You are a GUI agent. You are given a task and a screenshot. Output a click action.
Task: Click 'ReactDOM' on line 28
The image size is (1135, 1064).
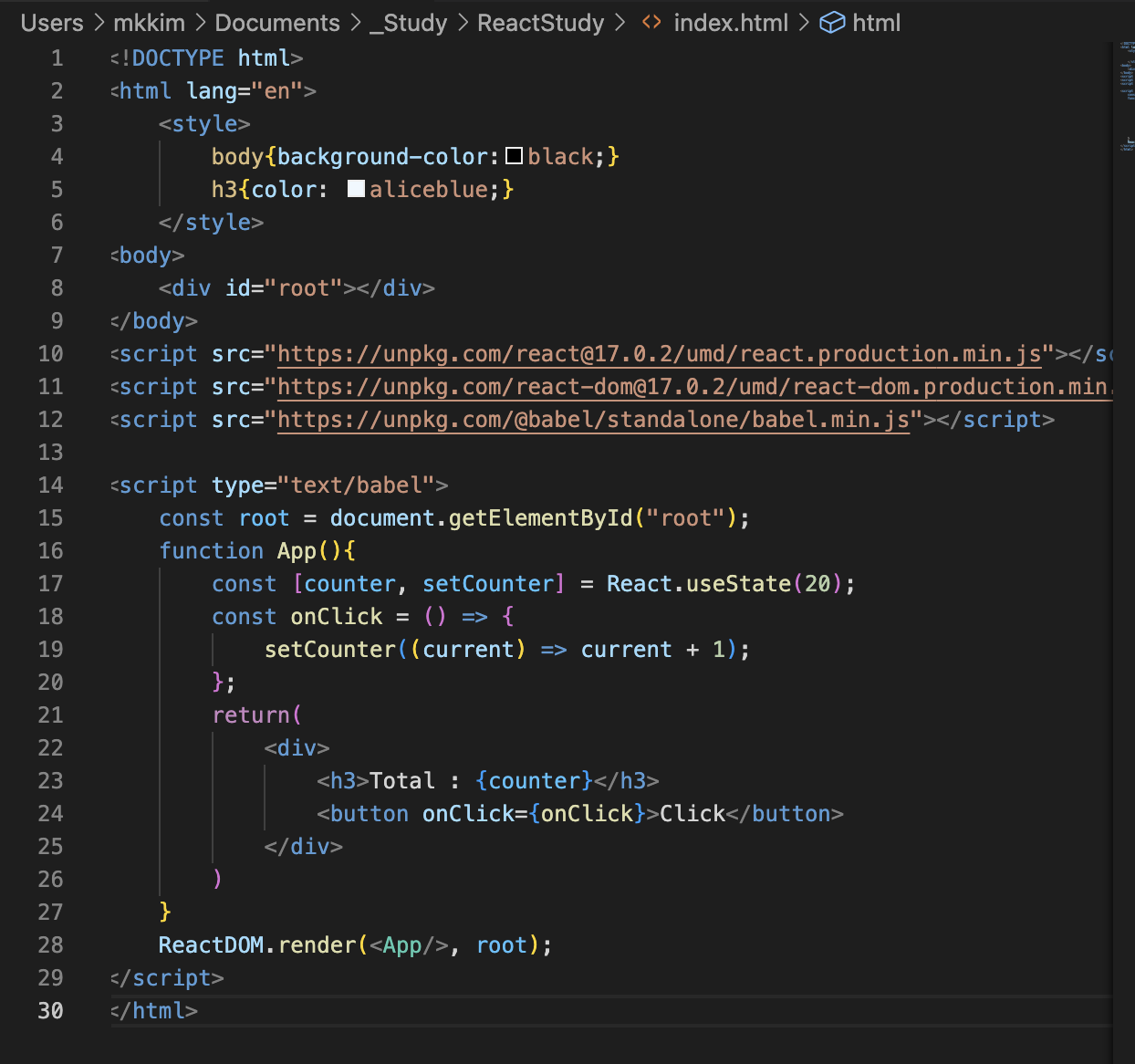[x=211, y=945]
